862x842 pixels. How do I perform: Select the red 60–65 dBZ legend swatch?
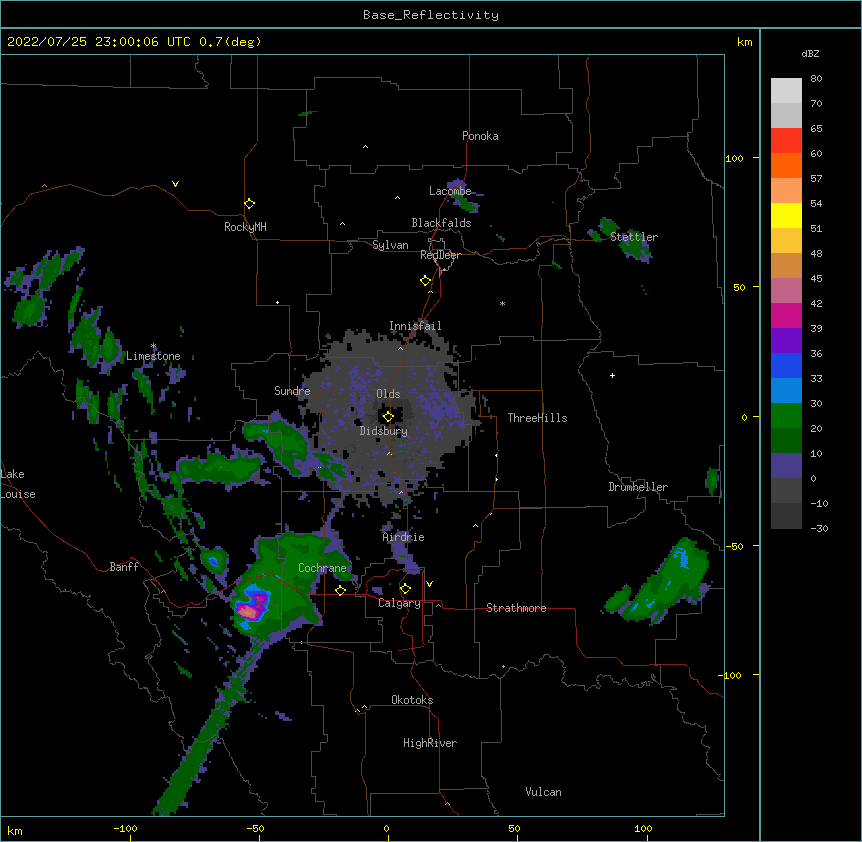(x=786, y=141)
